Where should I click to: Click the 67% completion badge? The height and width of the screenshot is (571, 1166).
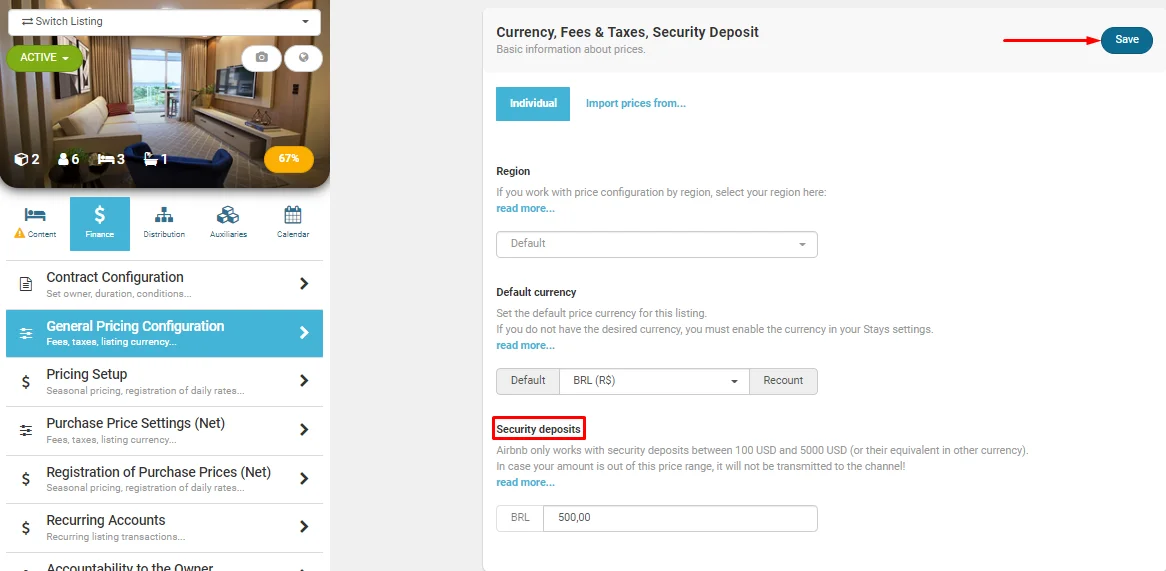point(289,159)
